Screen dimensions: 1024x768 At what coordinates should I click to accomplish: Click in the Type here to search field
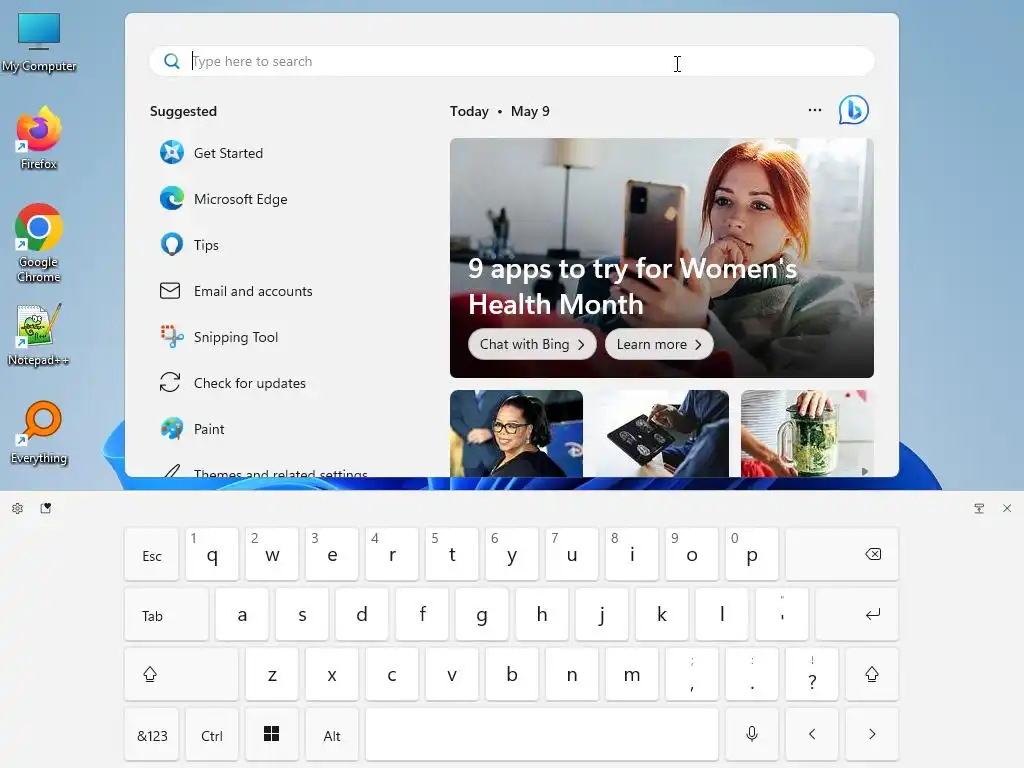point(512,61)
